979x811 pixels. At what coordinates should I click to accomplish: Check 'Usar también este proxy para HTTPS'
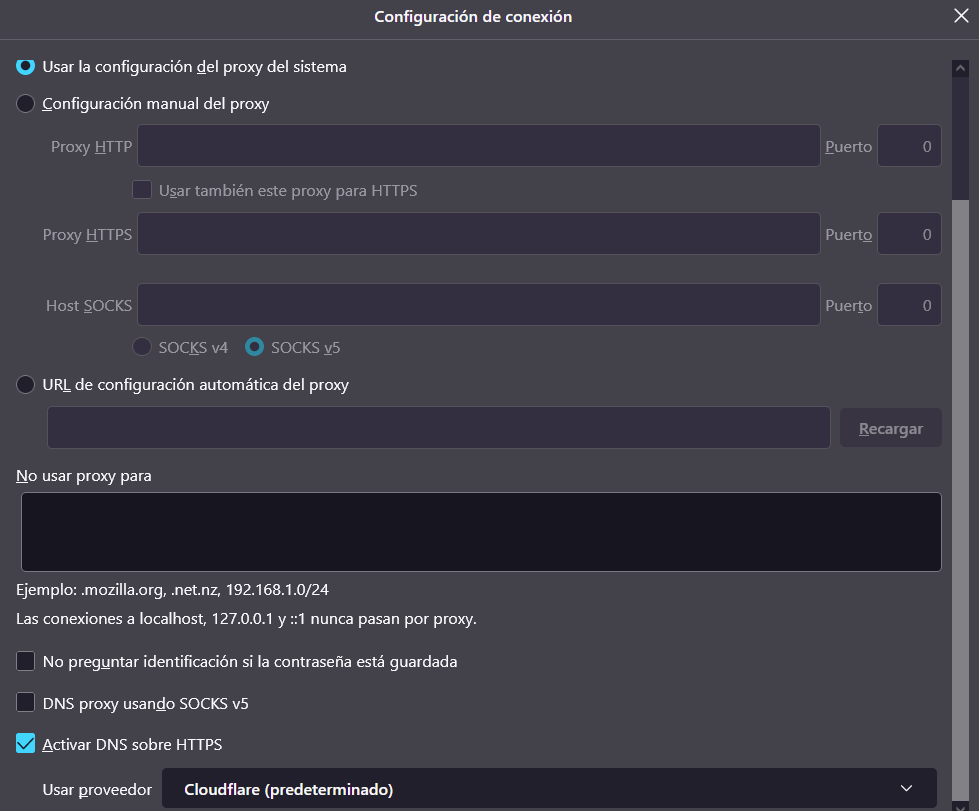(142, 189)
